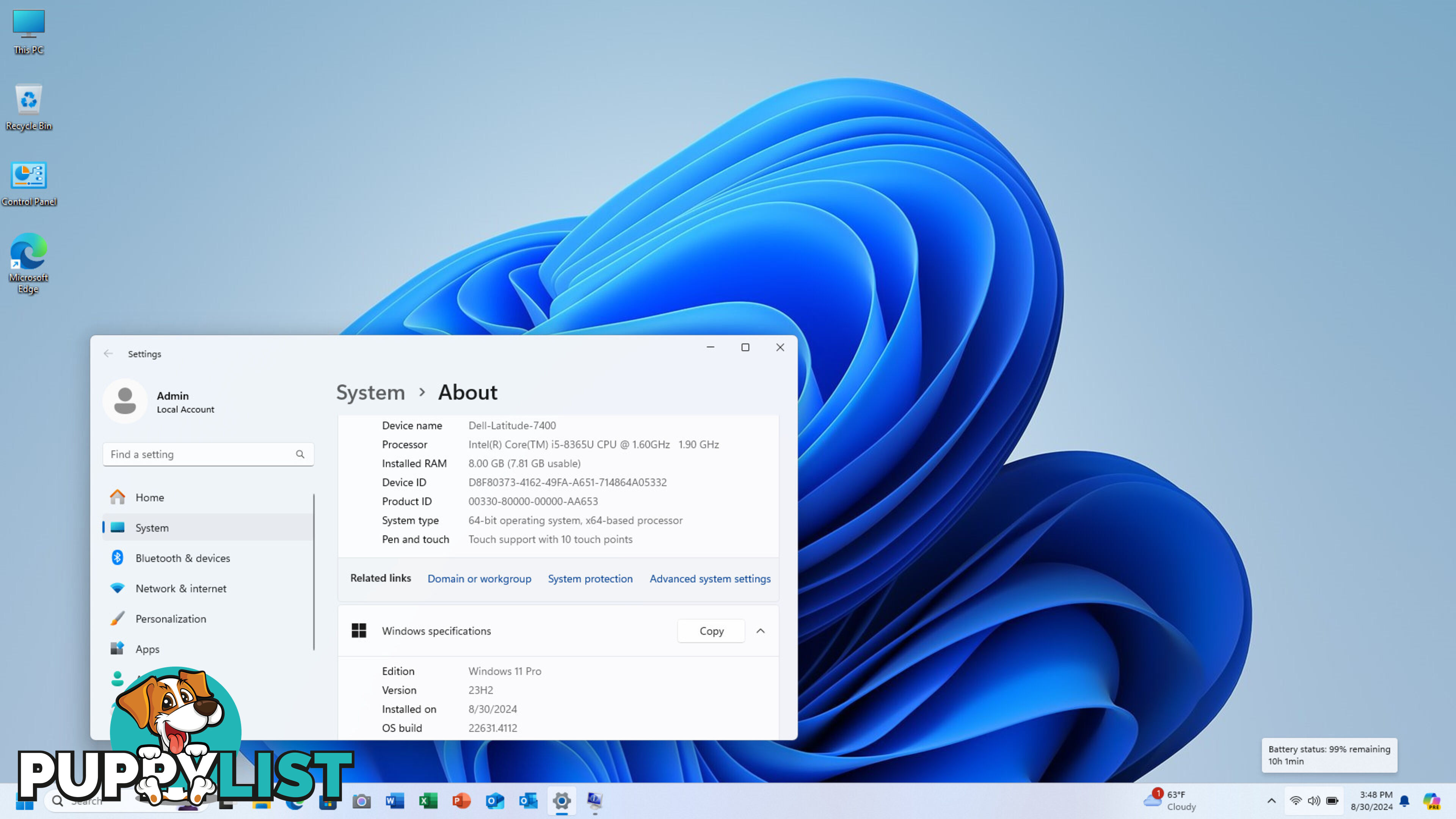
Task: Open notifications bell icon
Action: [1404, 801]
